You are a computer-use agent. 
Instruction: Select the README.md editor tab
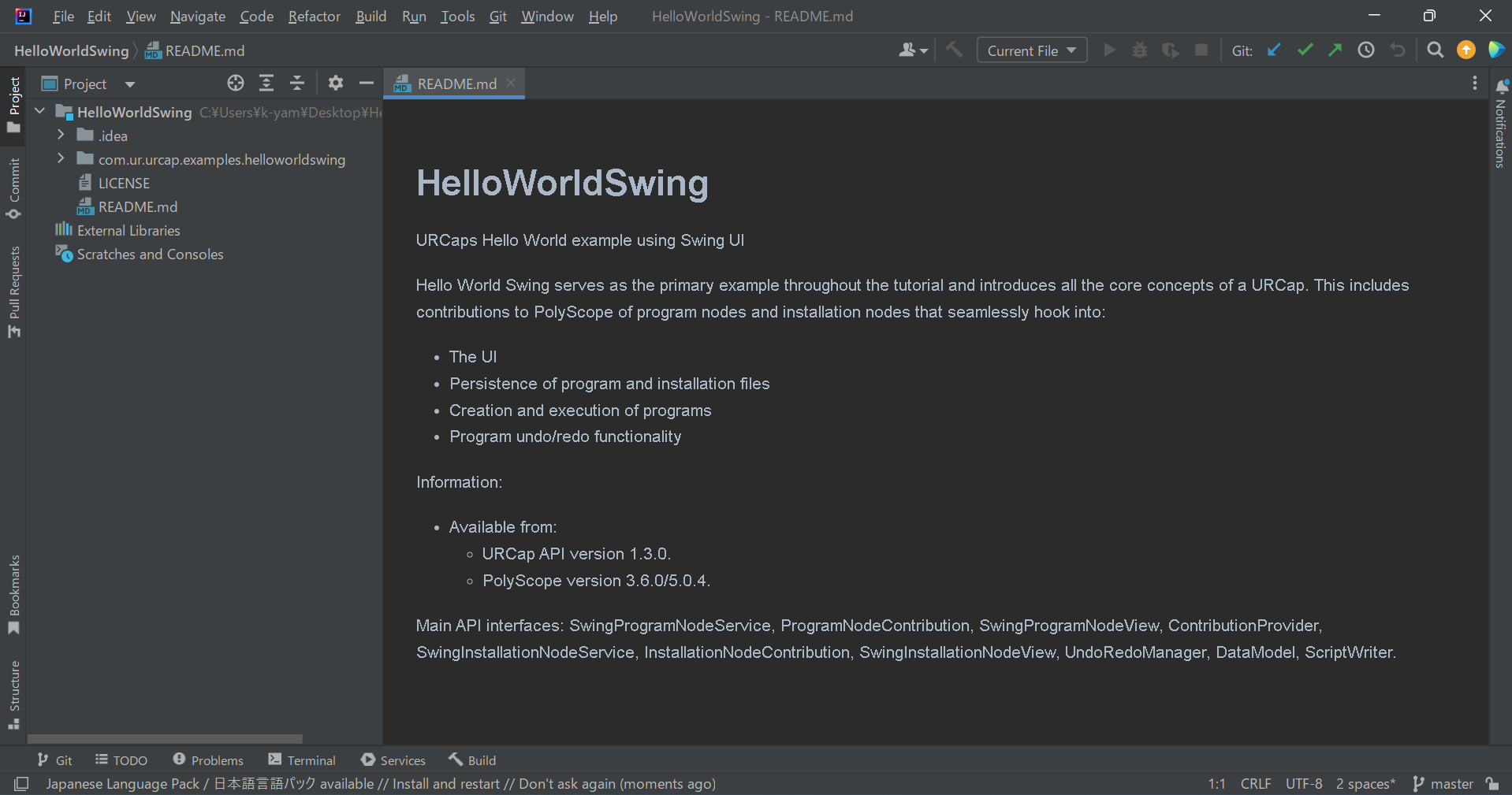click(456, 84)
